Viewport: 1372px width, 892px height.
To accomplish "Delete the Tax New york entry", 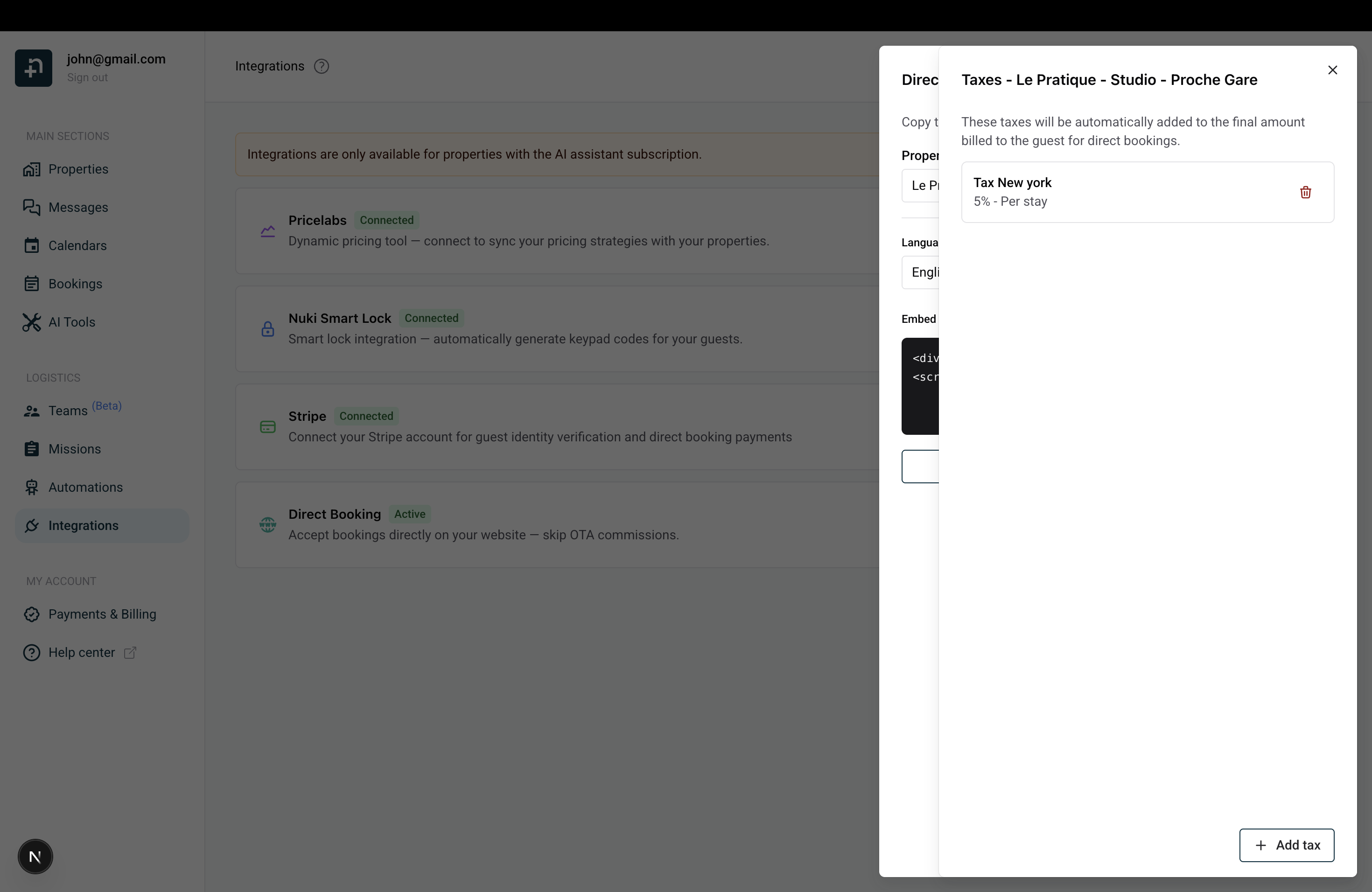I will pos(1306,192).
